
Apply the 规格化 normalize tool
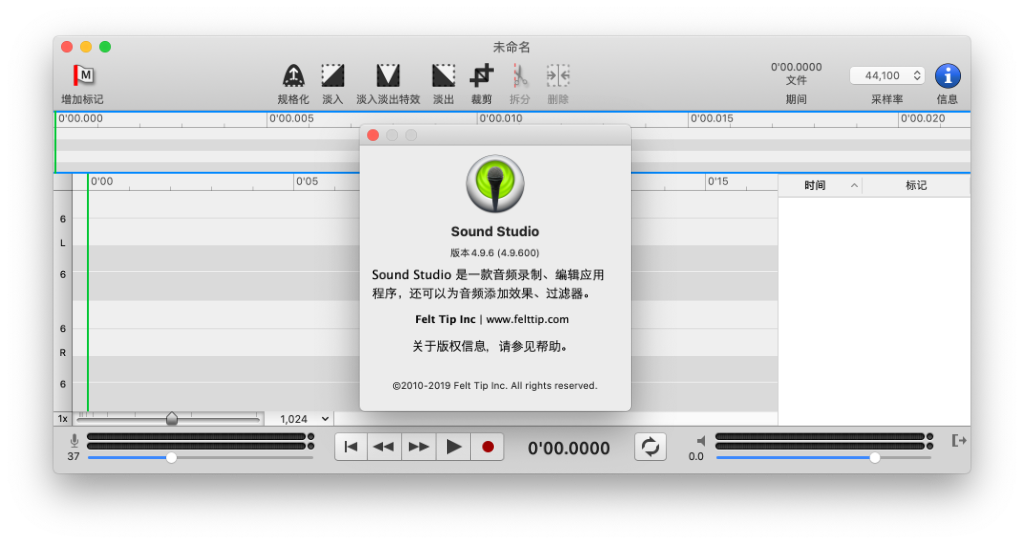click(x=293, y=76)
